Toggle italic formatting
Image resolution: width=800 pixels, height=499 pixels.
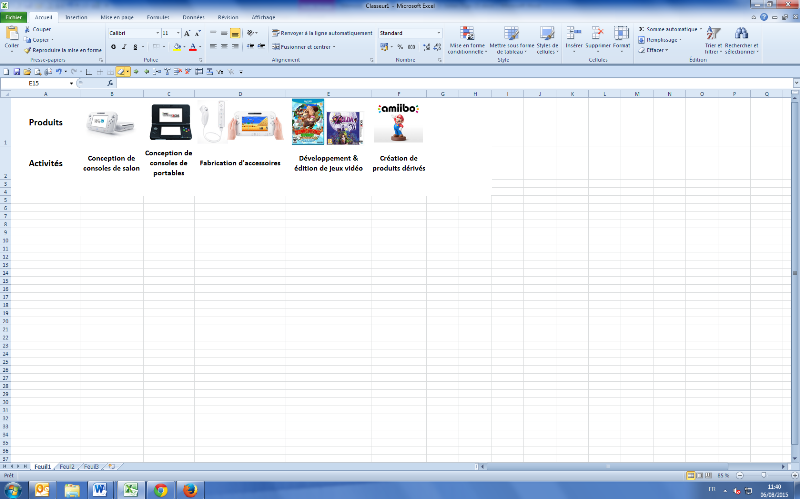pyautogui.click(x=125, y=46)
